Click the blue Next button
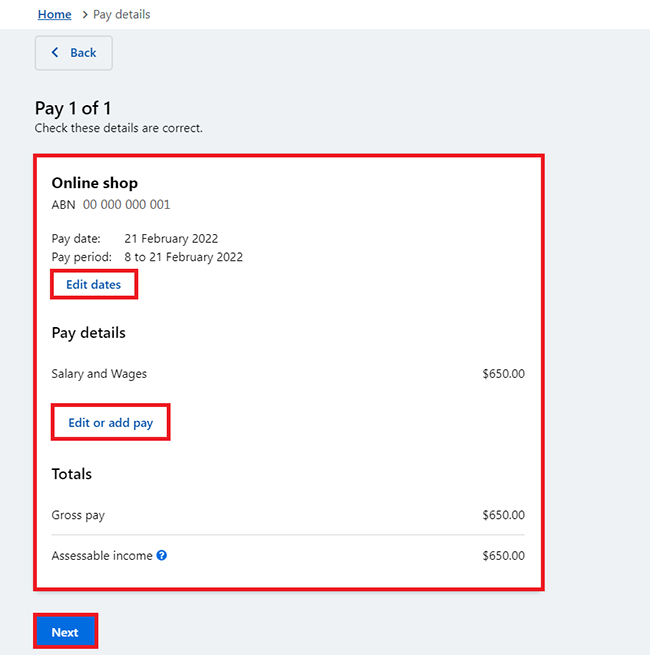 65,632
